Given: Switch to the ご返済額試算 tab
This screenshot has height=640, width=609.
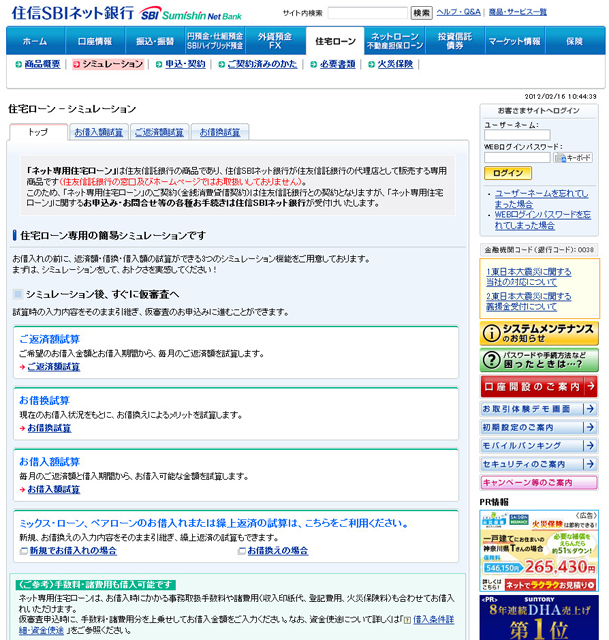Looking at the screenshot, I should tap(159, 132).
